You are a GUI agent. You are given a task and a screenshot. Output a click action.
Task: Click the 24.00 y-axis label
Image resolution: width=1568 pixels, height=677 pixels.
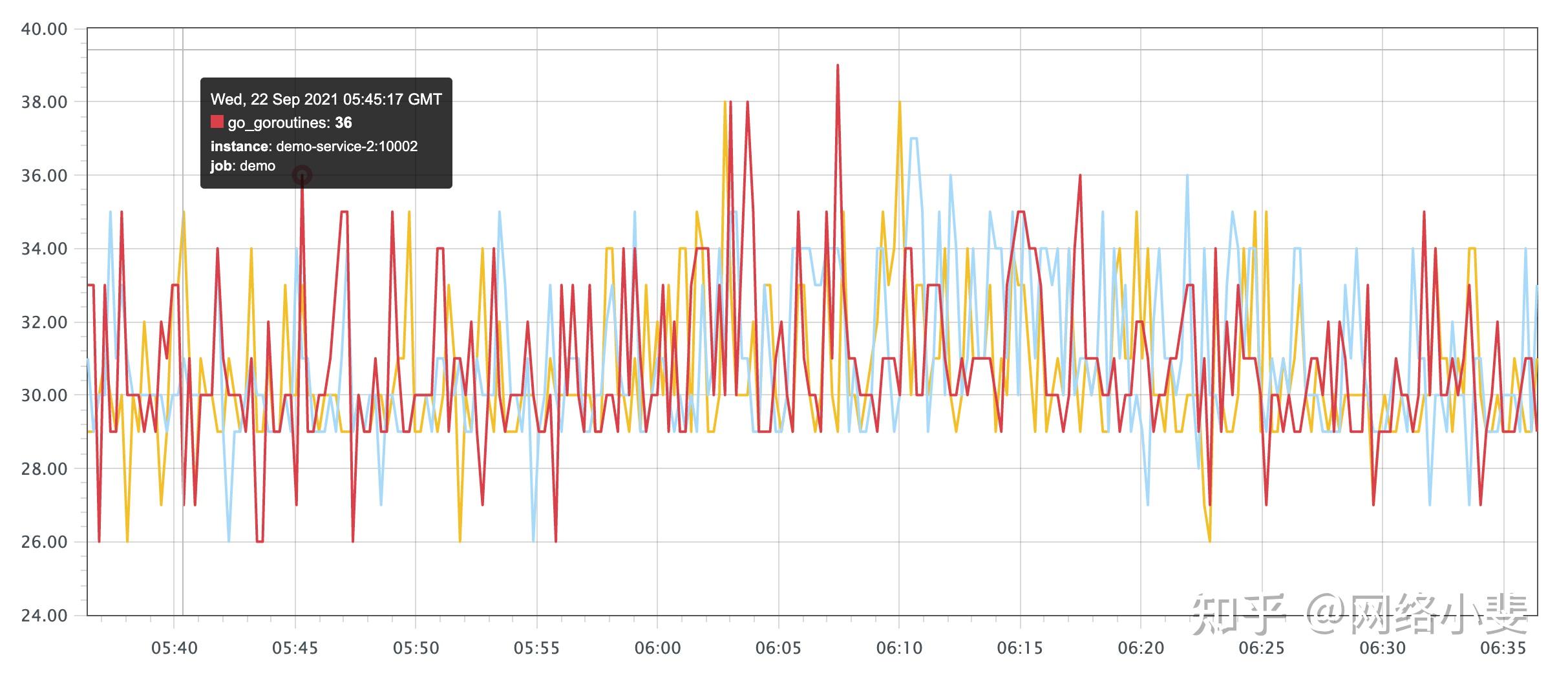pos(44,615)
